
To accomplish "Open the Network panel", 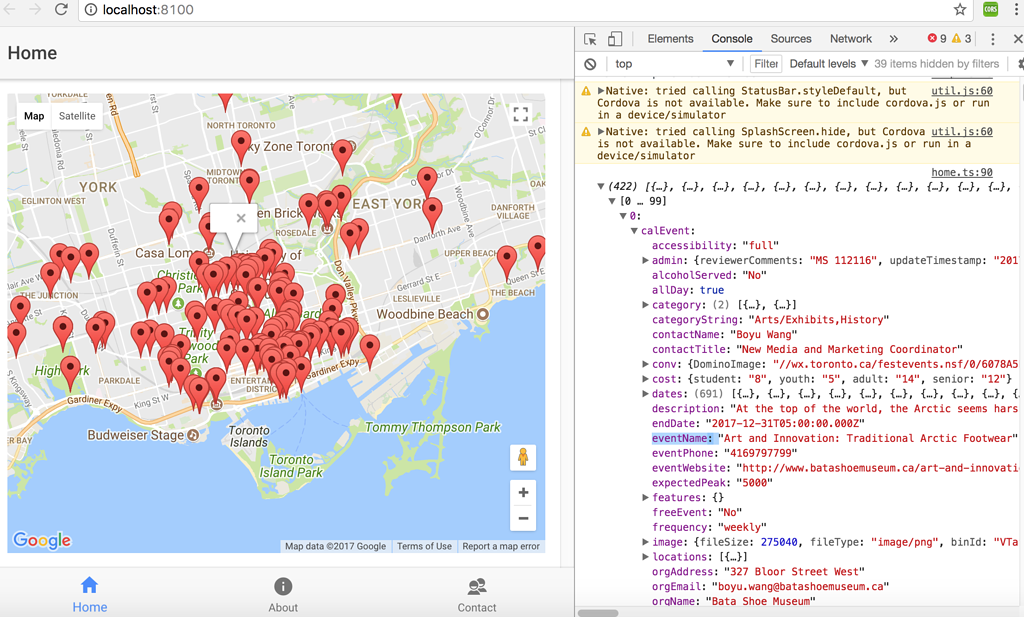I will [850, 39].
